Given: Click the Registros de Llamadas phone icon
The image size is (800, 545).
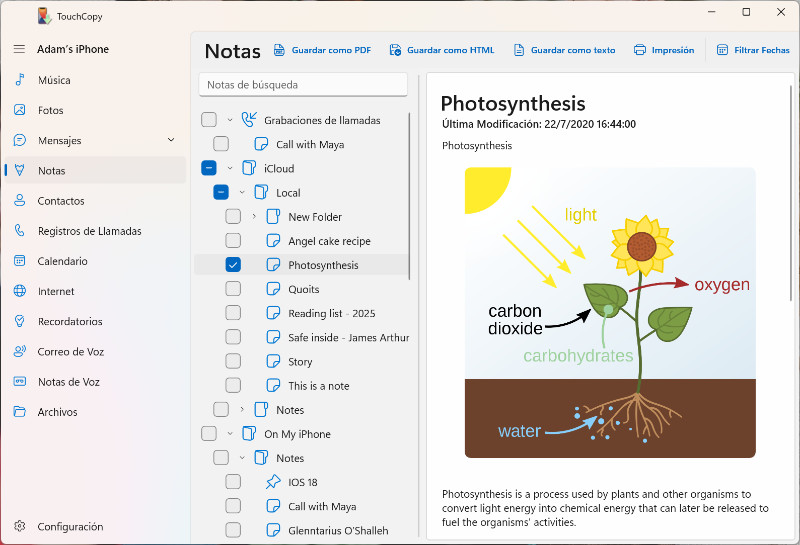Looking at the screenshot, I should 19,230.
